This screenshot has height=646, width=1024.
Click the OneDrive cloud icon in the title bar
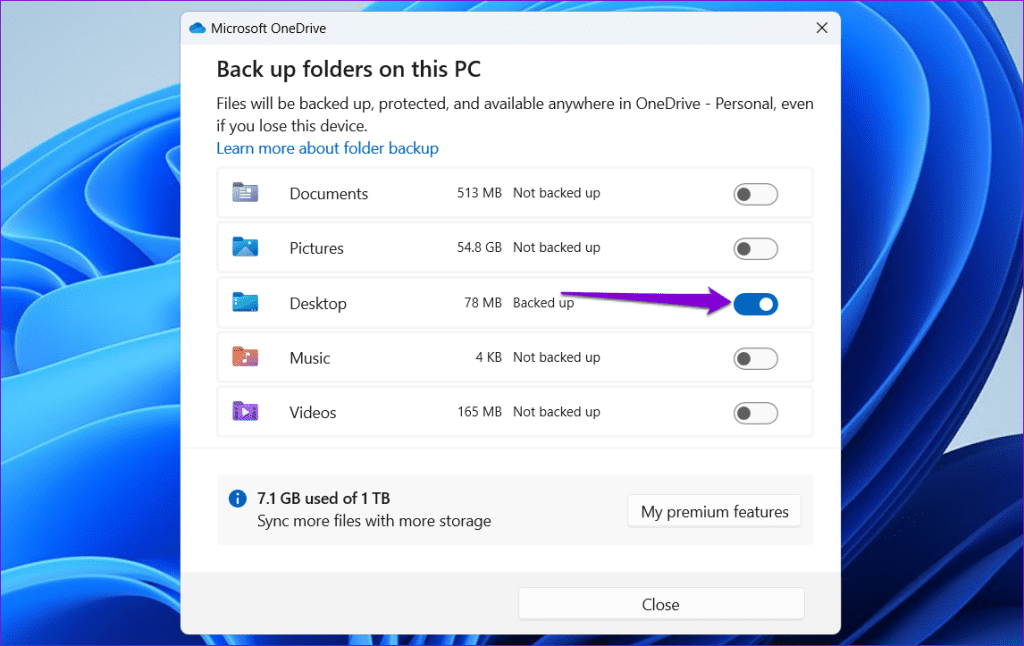196,28
